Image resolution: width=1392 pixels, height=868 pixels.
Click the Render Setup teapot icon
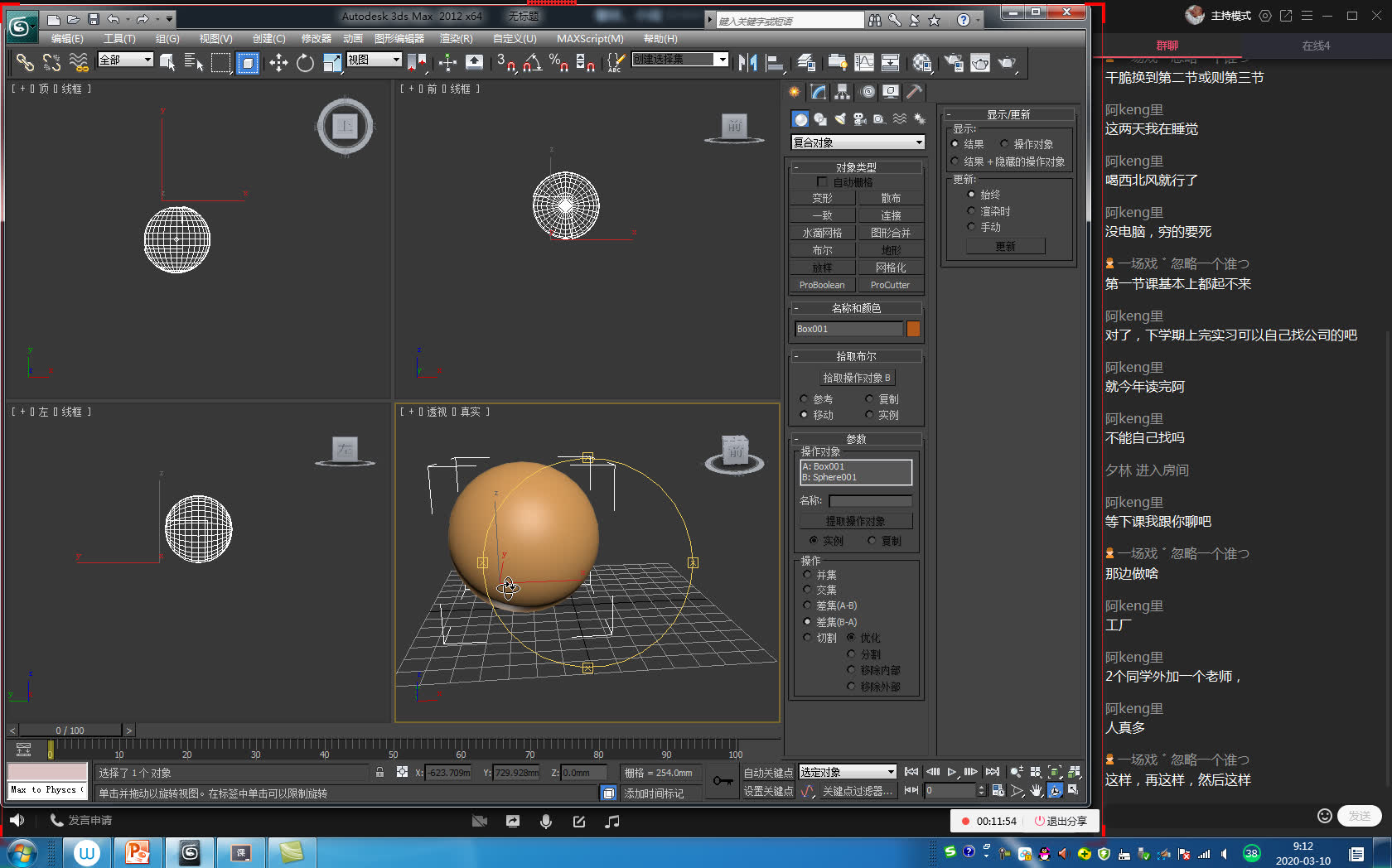pos(953,62)
